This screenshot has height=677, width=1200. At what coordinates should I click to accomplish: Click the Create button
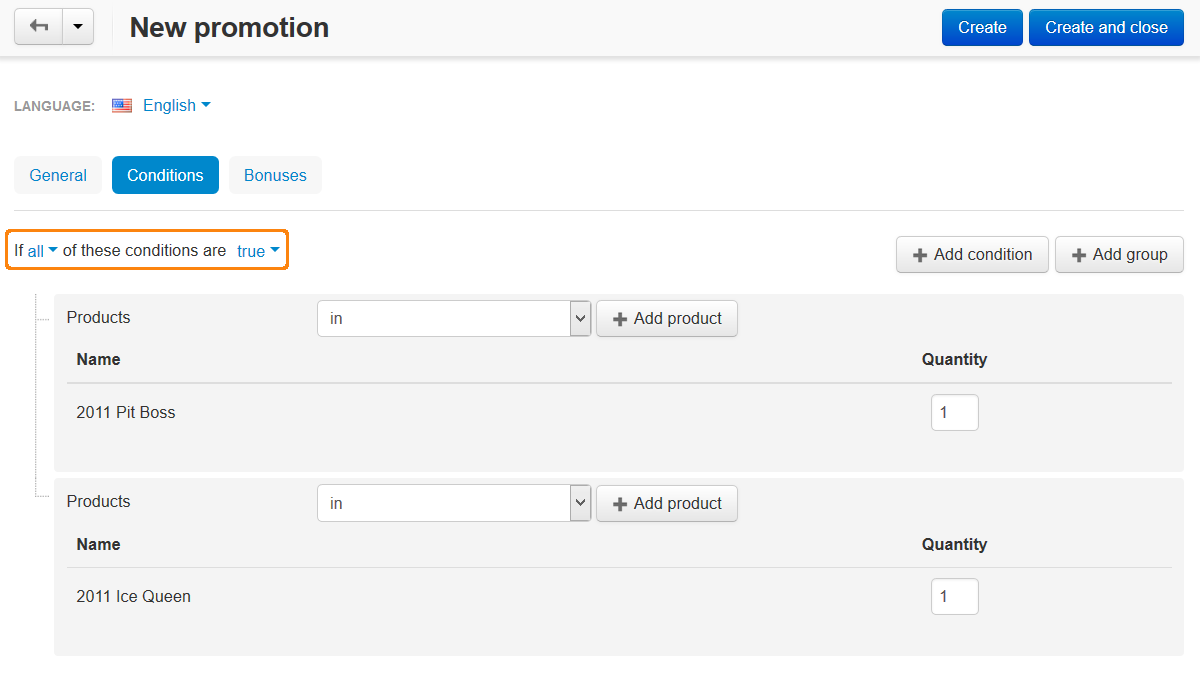pos(982,27)
